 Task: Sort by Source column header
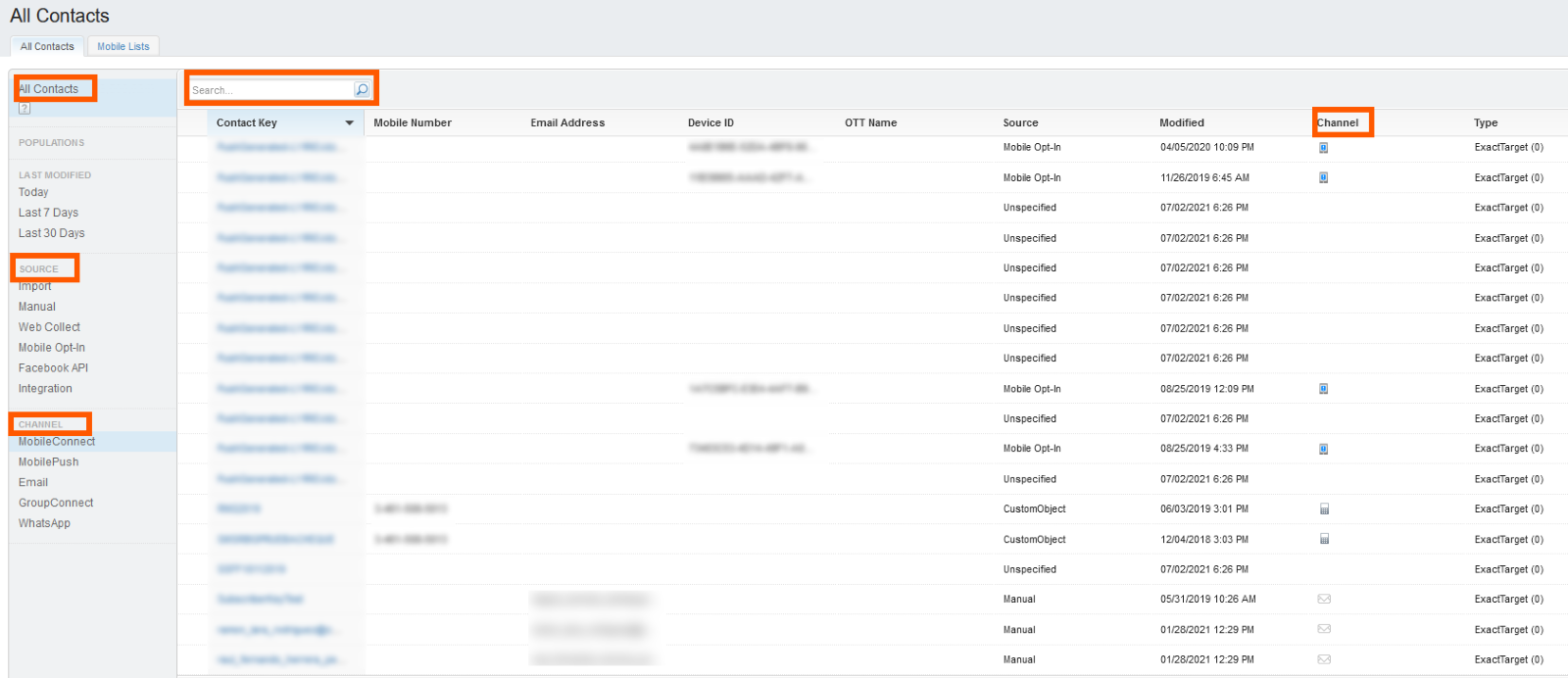pos(1020,123)
